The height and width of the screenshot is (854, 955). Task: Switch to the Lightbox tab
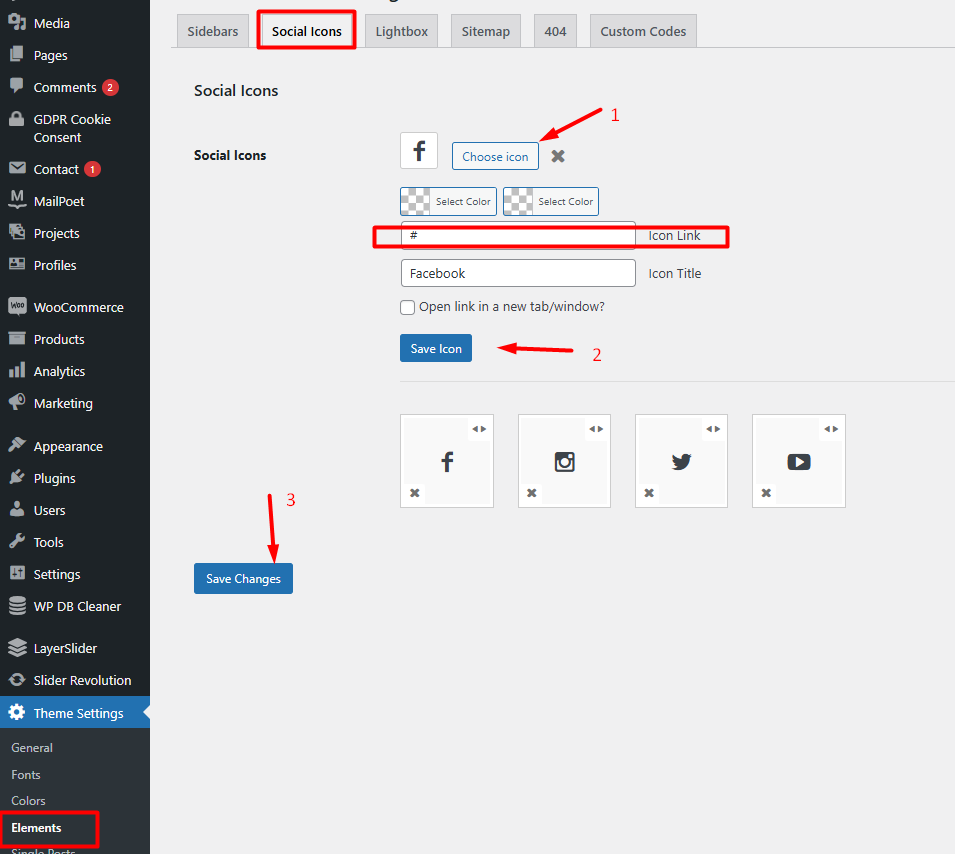coord(401,31)
